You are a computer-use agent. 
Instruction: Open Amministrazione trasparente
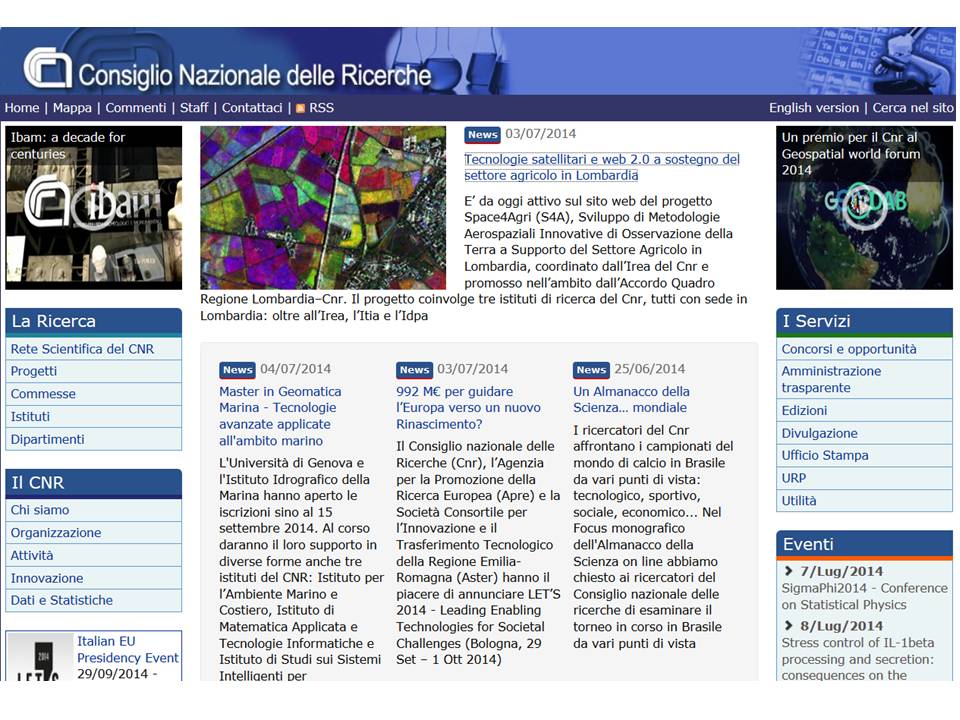pos(864,380)
